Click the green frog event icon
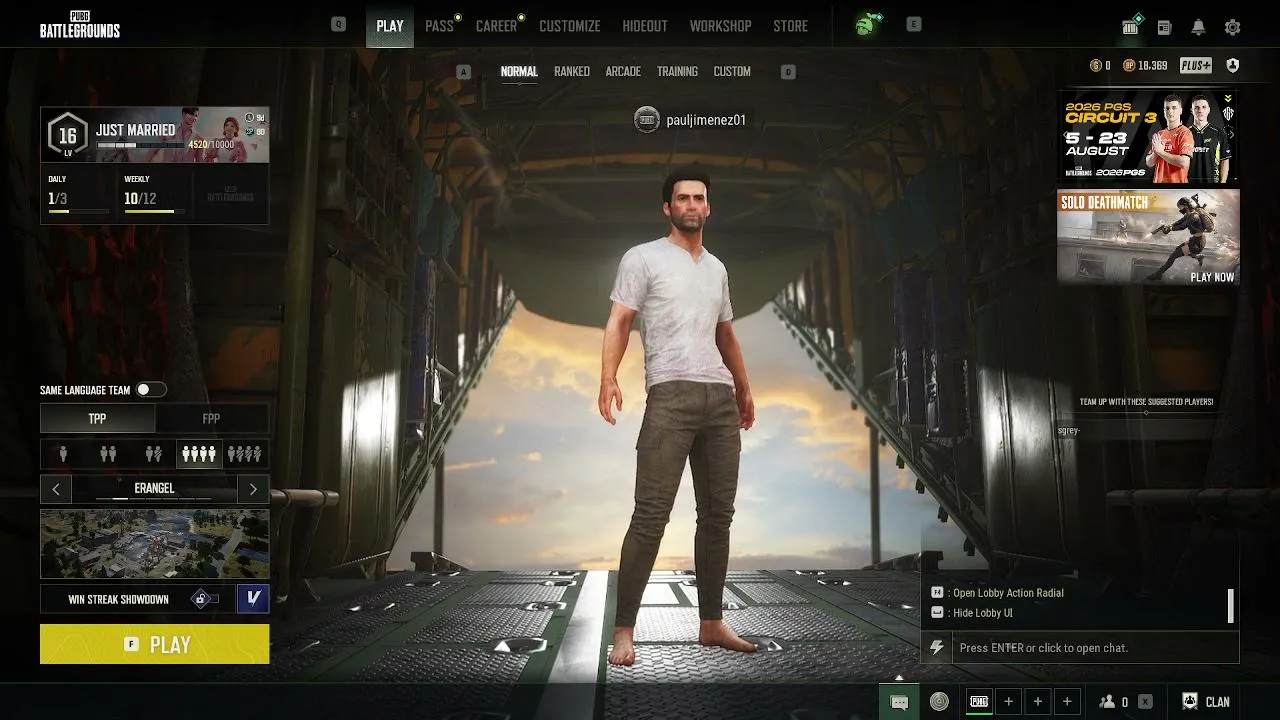This screenshot has width=1280, height=720. point(866,26)
